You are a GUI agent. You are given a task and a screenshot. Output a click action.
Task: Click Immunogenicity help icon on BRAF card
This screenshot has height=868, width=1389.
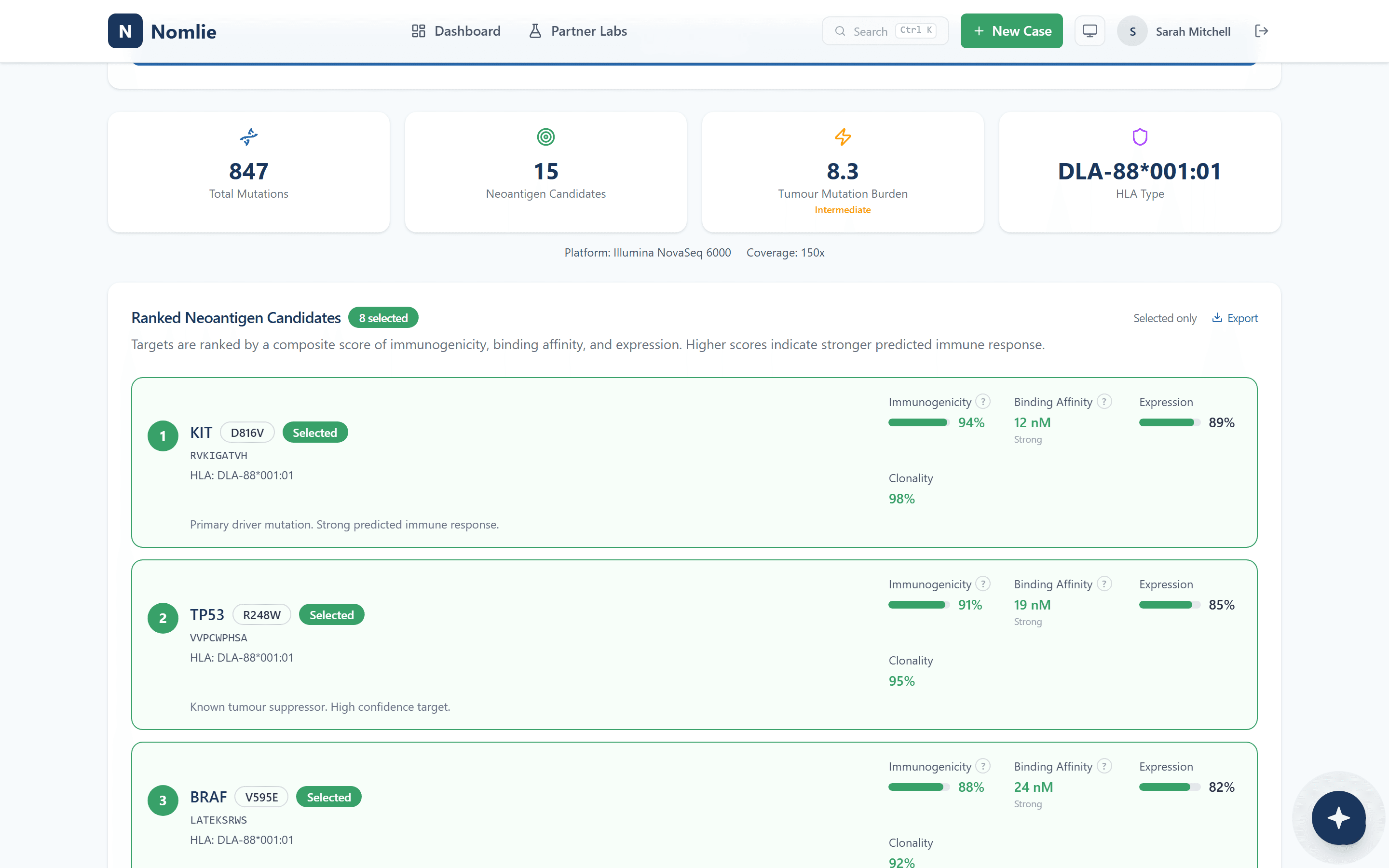coord(983,766)
